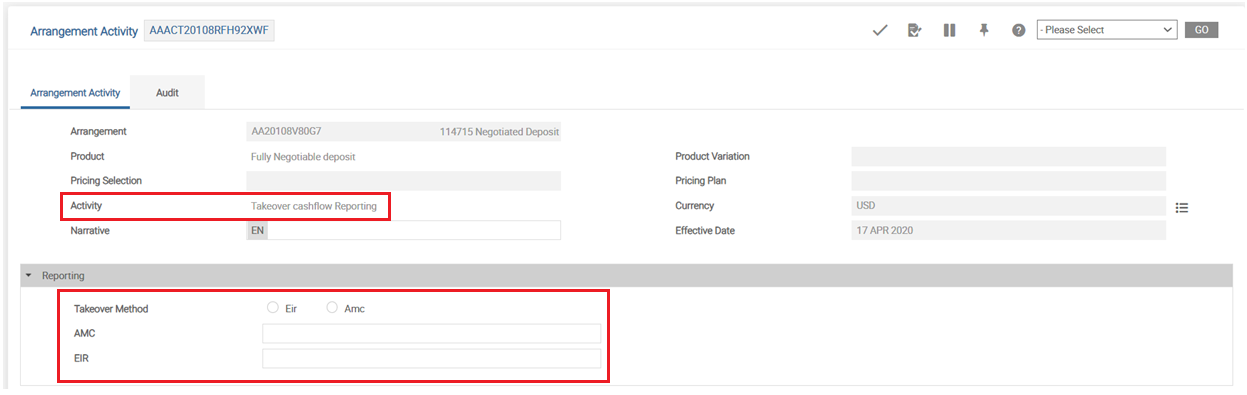Click the Narrative text field

[414, 230]
